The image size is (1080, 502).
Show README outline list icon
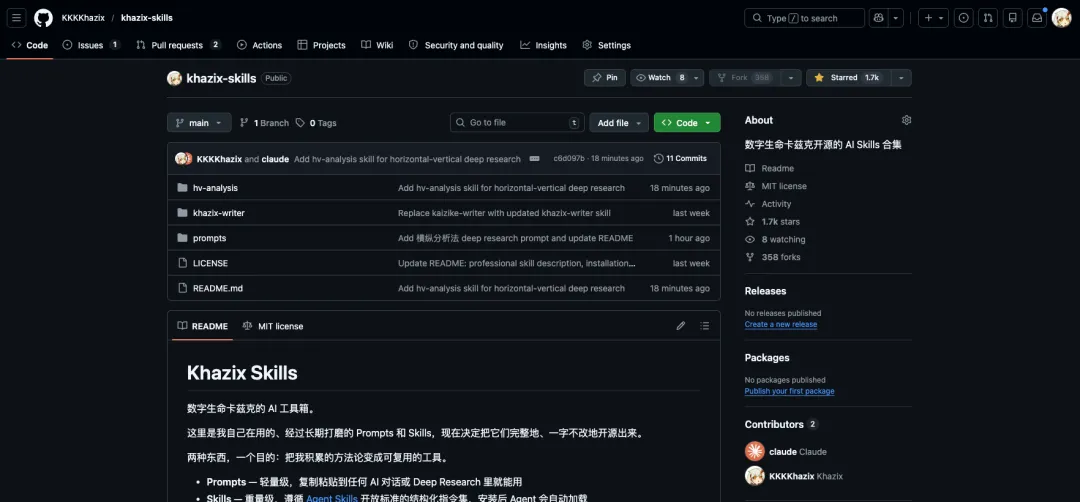[705, 326]
